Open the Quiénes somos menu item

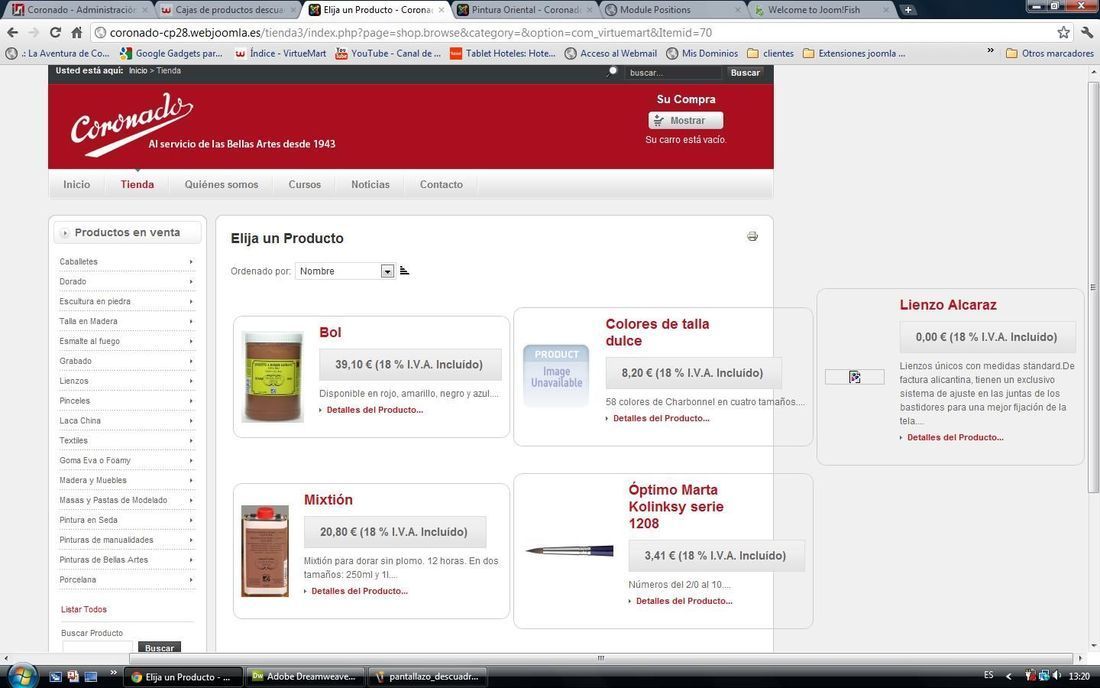click(x=221, y=184)
